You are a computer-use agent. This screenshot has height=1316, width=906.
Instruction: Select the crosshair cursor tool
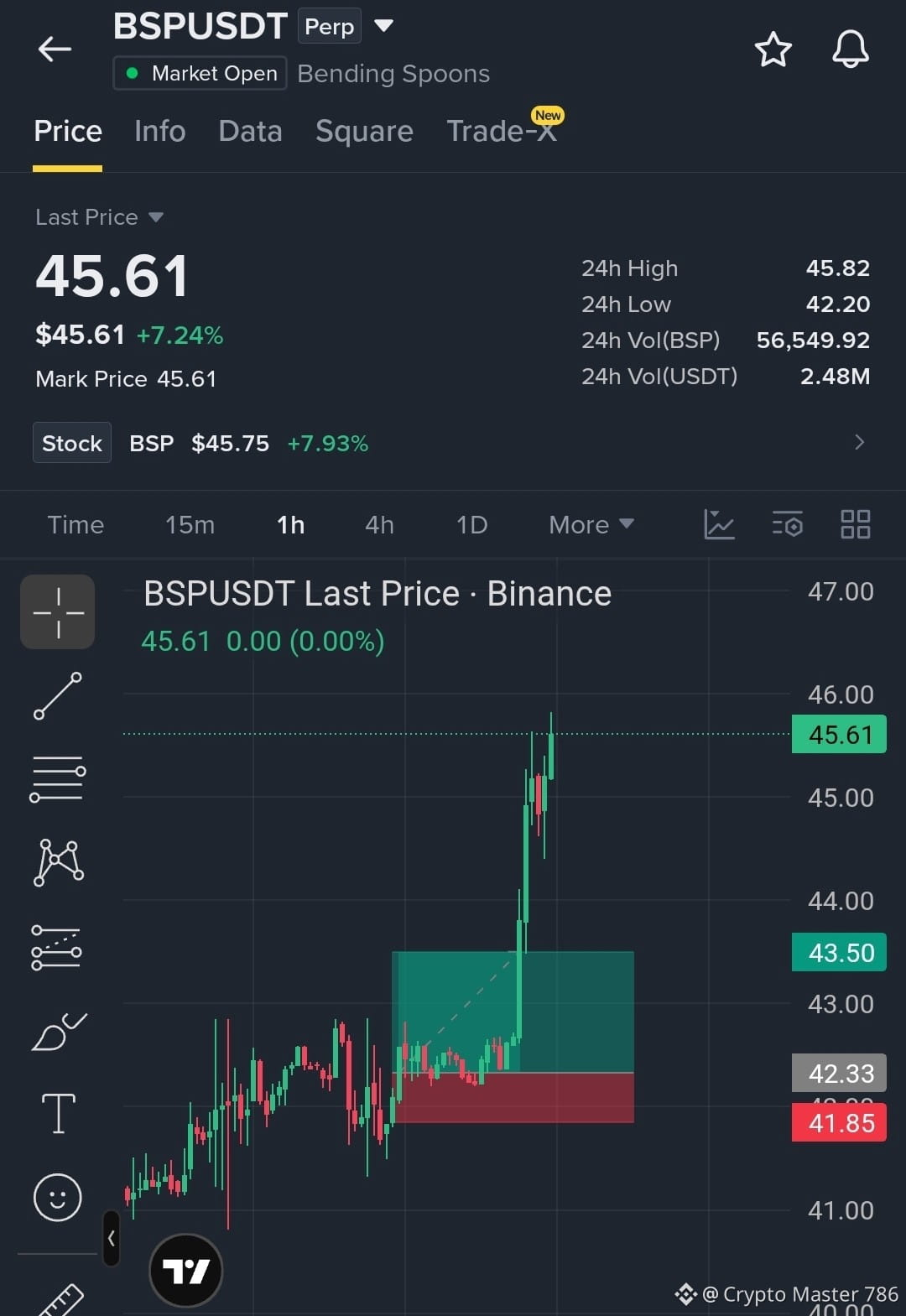pos(58,612)
